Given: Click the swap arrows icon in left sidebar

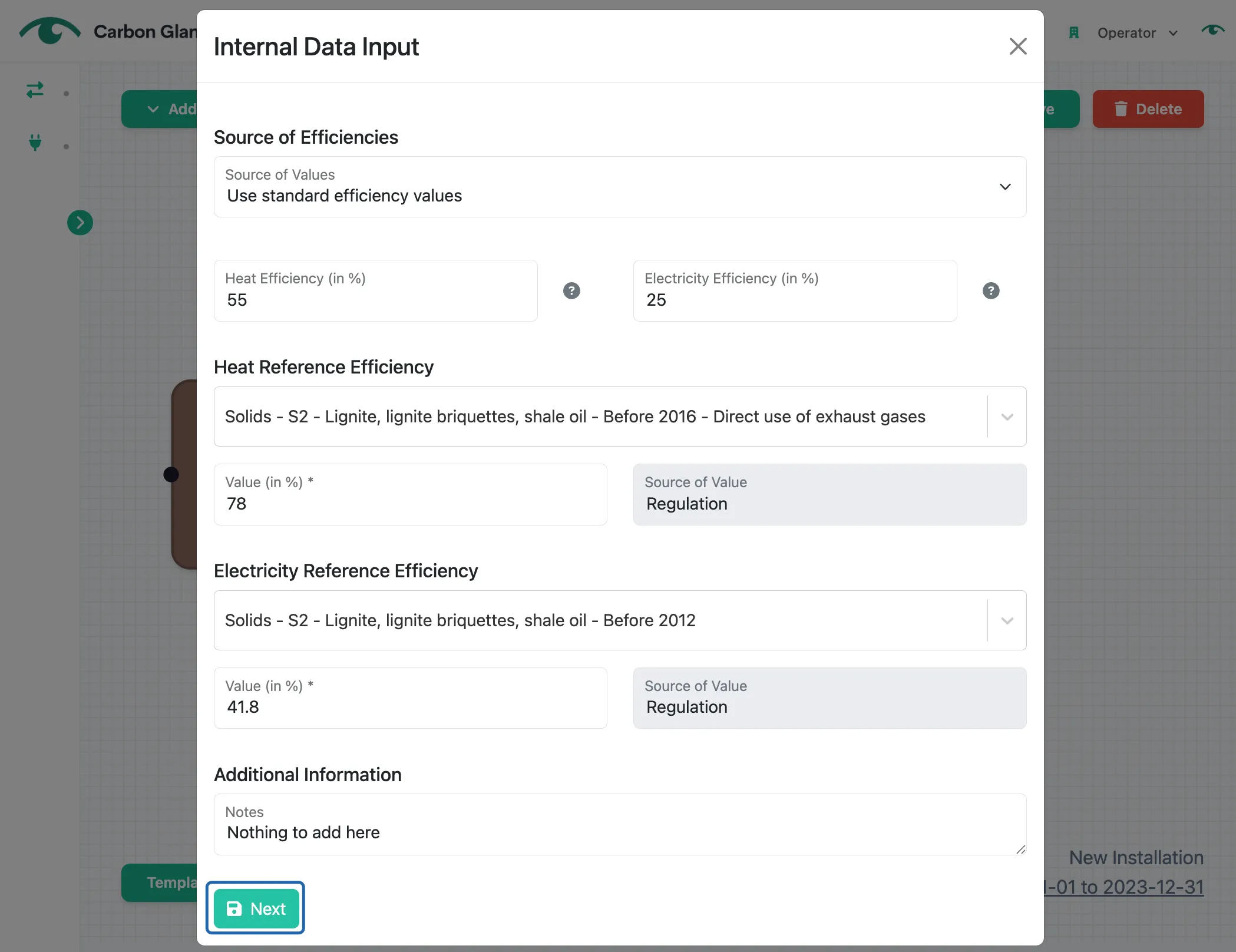Looking at the screenshot, I should 35,90.
